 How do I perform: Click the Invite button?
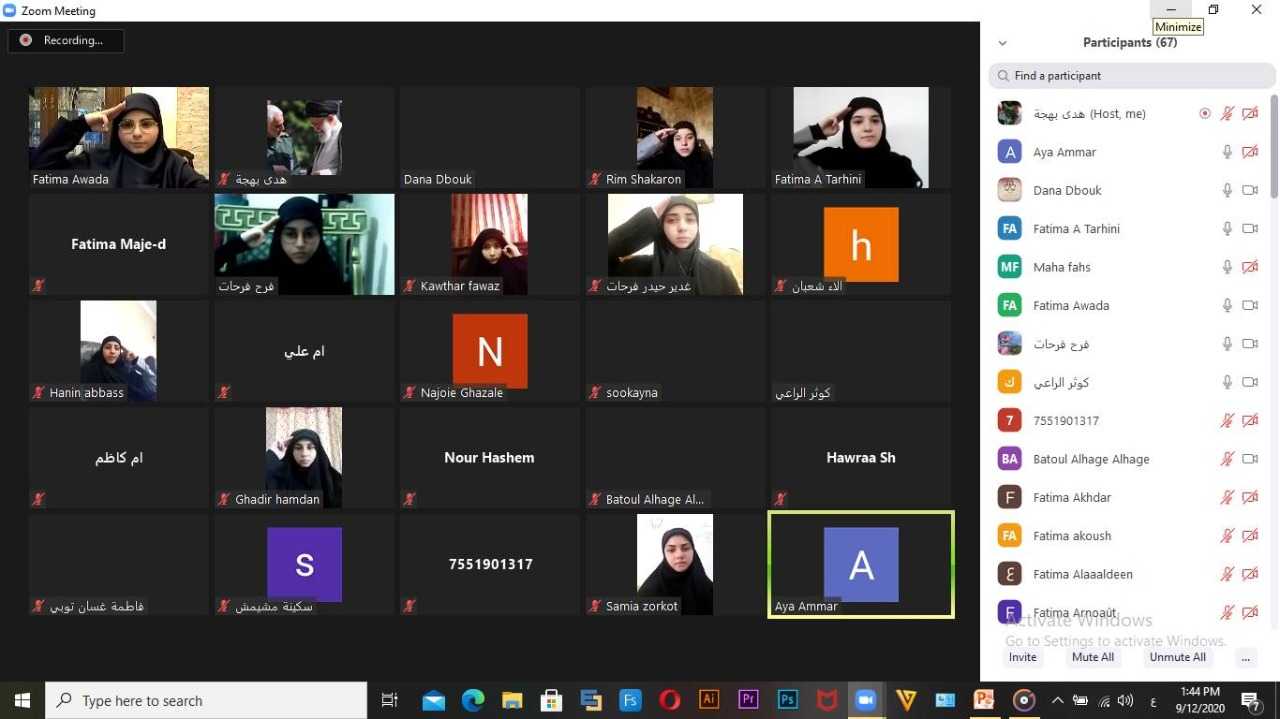tap(1022, 657)
